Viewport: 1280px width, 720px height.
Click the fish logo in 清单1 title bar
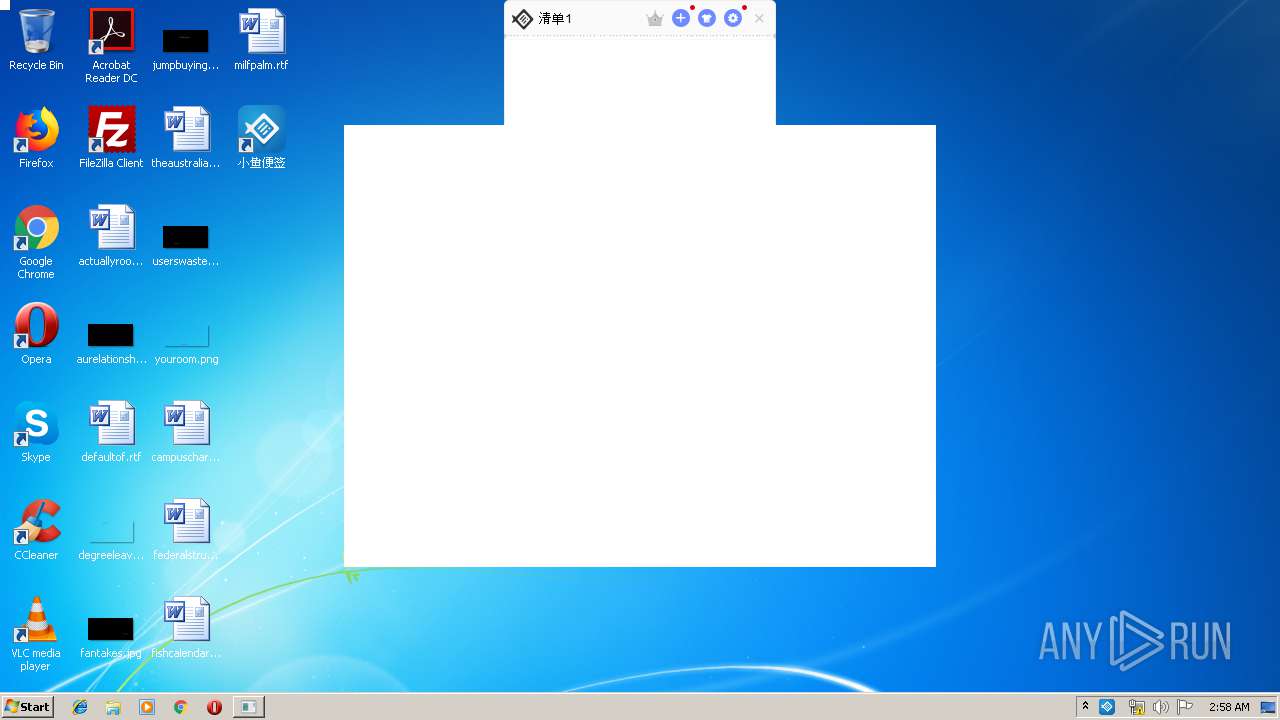point(522,18)
